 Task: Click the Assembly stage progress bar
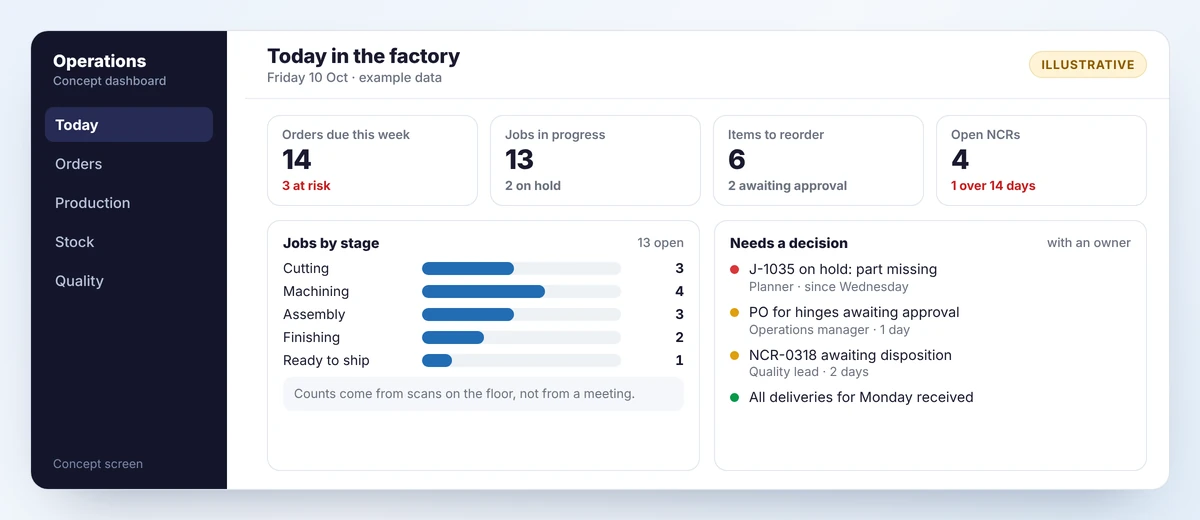[x=521, y=315]
